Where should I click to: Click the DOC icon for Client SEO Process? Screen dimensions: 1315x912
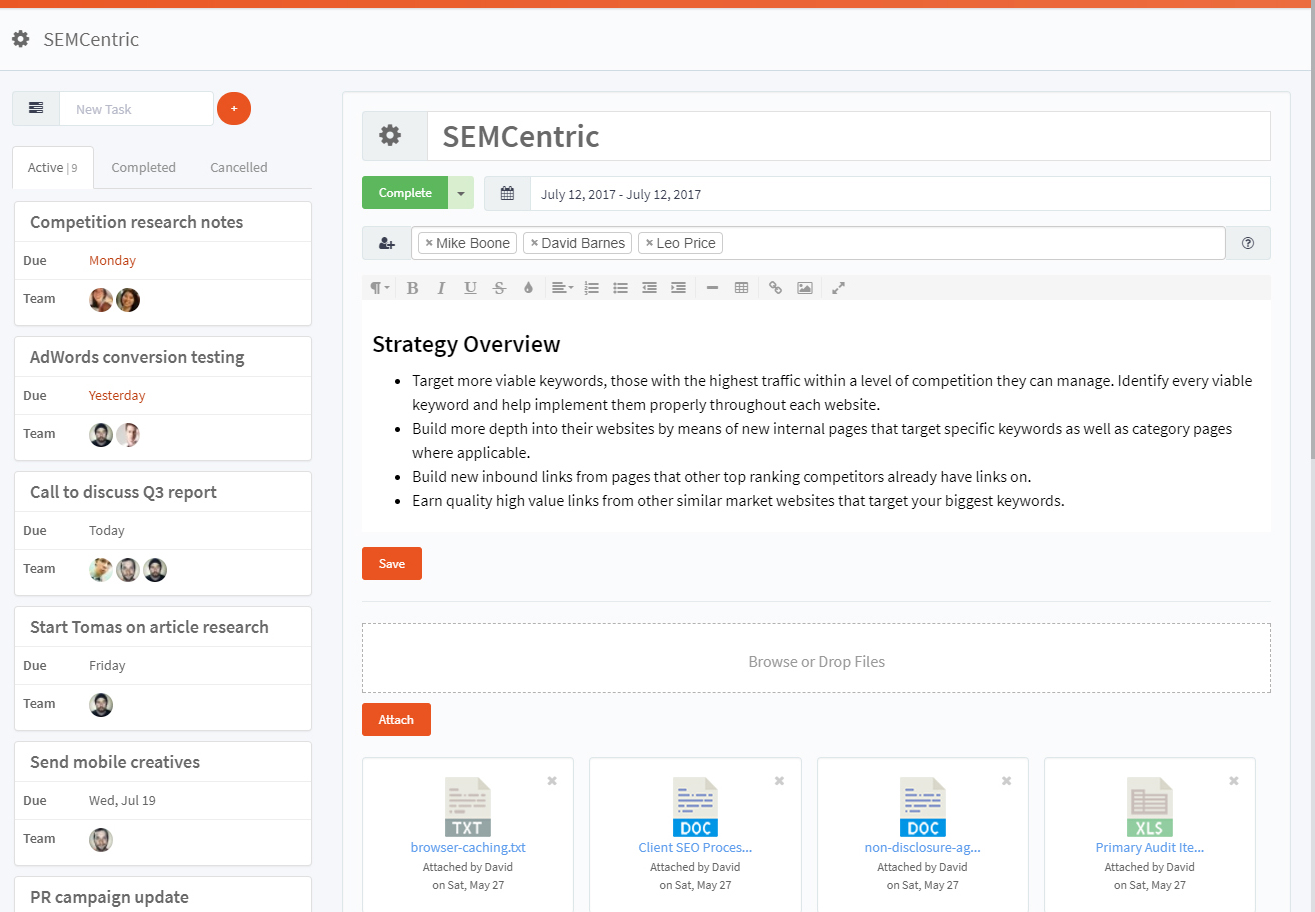click(x=695, y=807)
